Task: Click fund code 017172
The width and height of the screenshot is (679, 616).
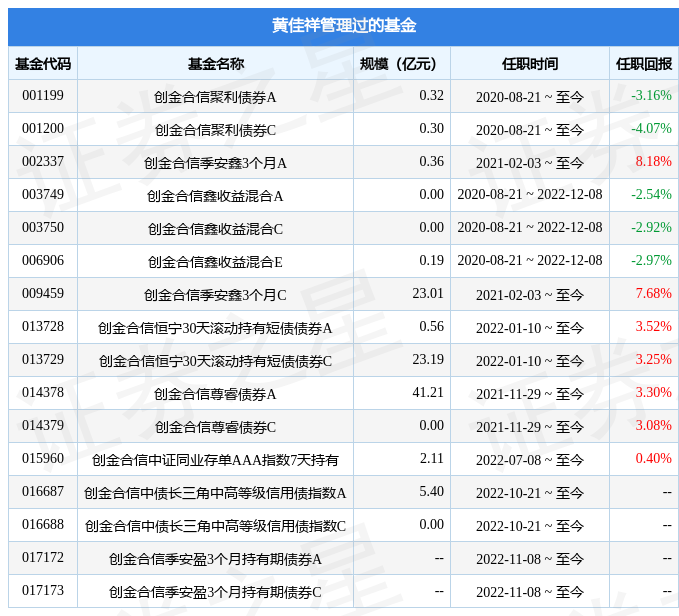Action: 43,558
